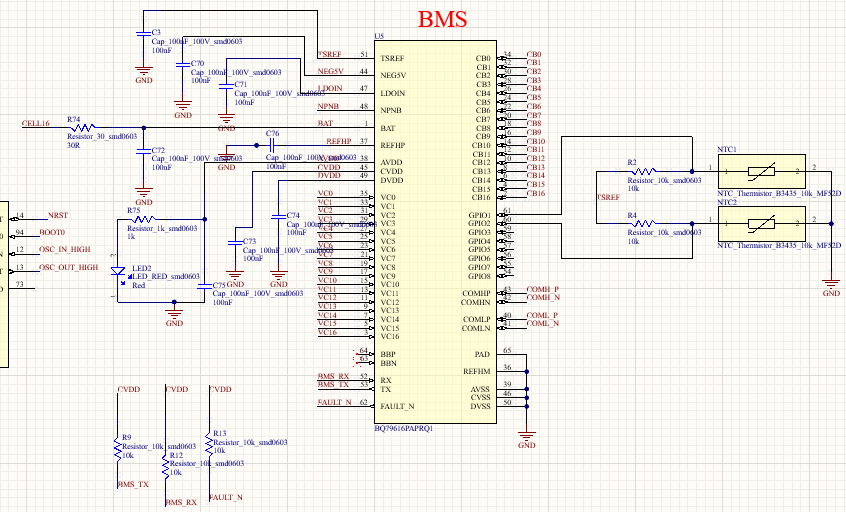This screenshot has height=512, width=846.
Task: Click the red VC16 net label
Action: 328,332
